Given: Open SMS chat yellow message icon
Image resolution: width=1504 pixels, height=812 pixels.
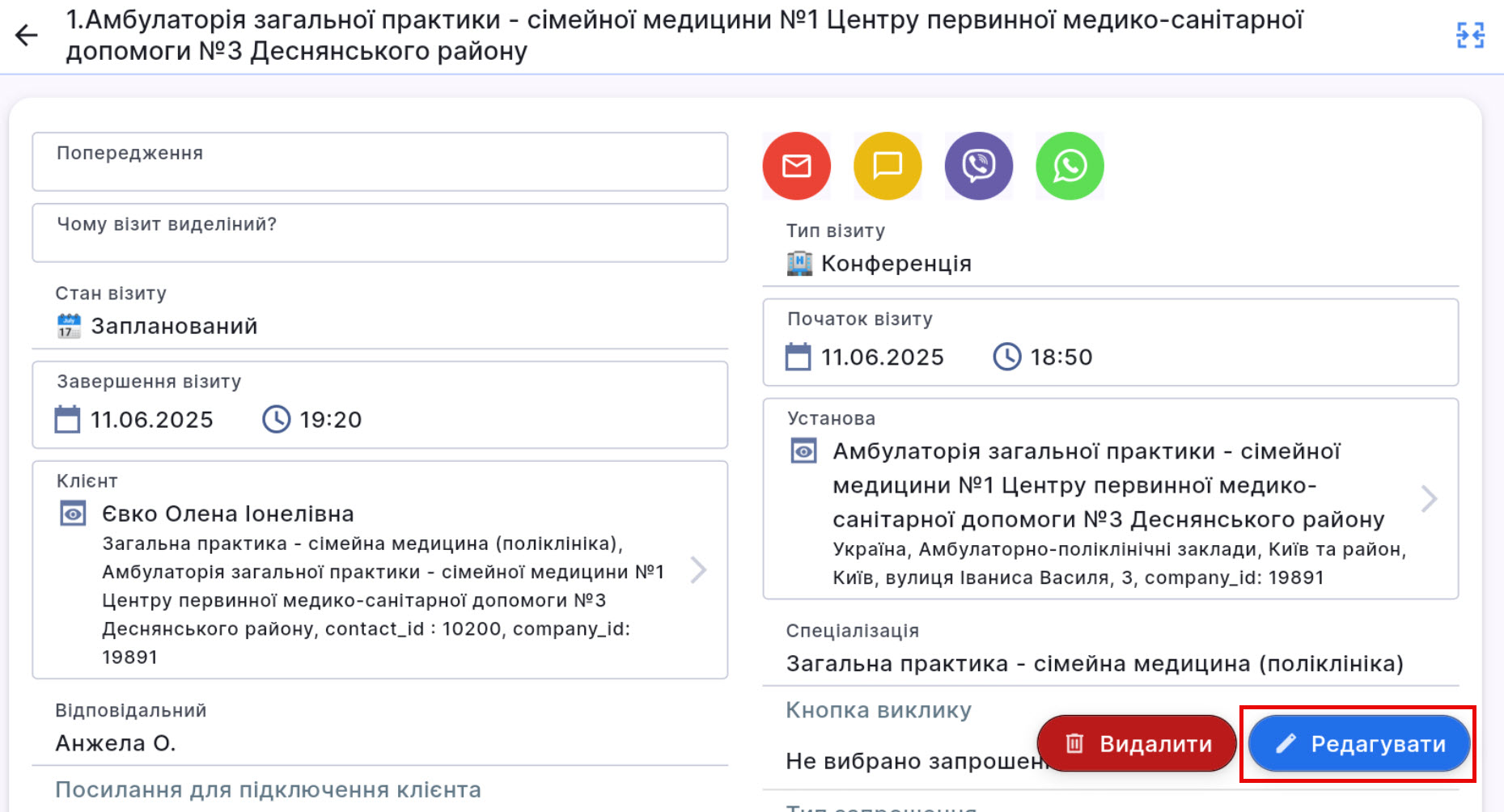Looking at the screenshot, I should point(888,166).
